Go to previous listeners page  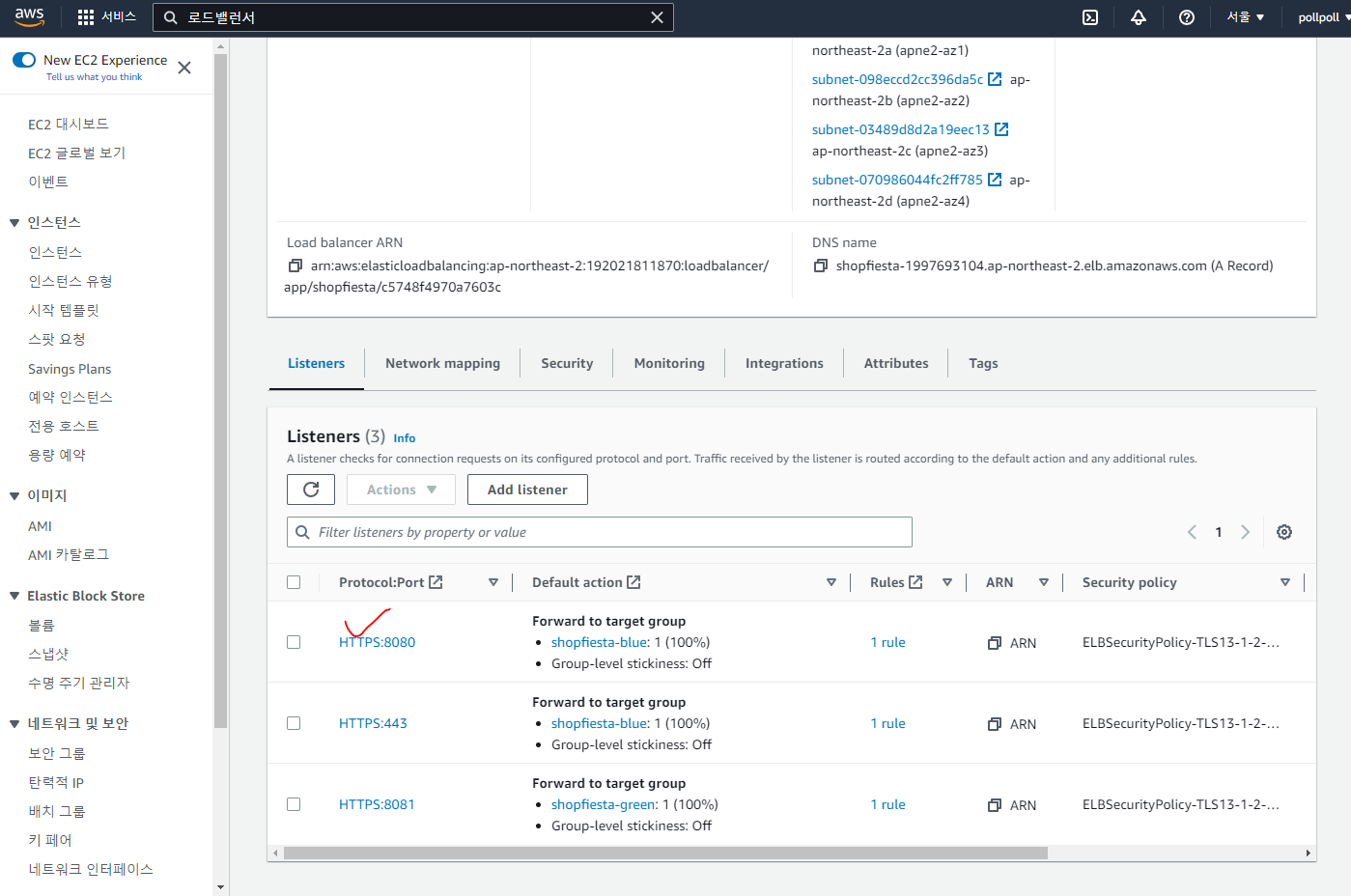[1192, 532]
